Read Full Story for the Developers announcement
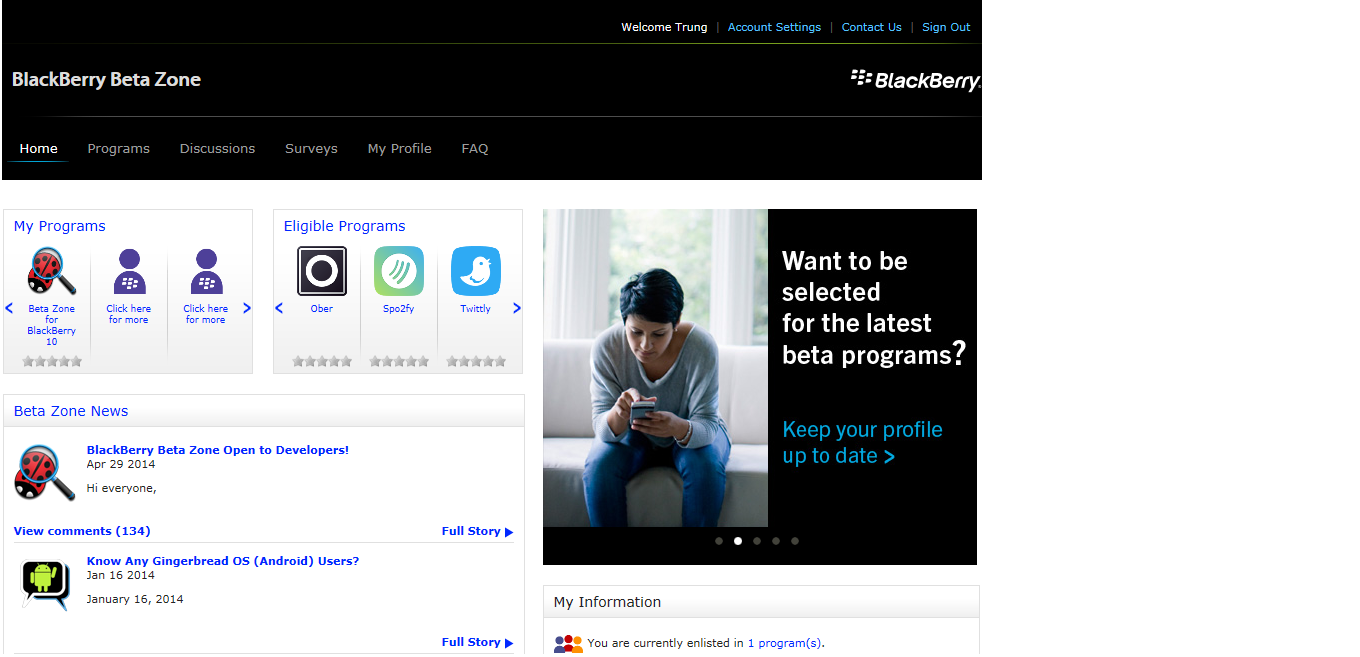This screenshot has height=657, width=1360. point(477,531)
